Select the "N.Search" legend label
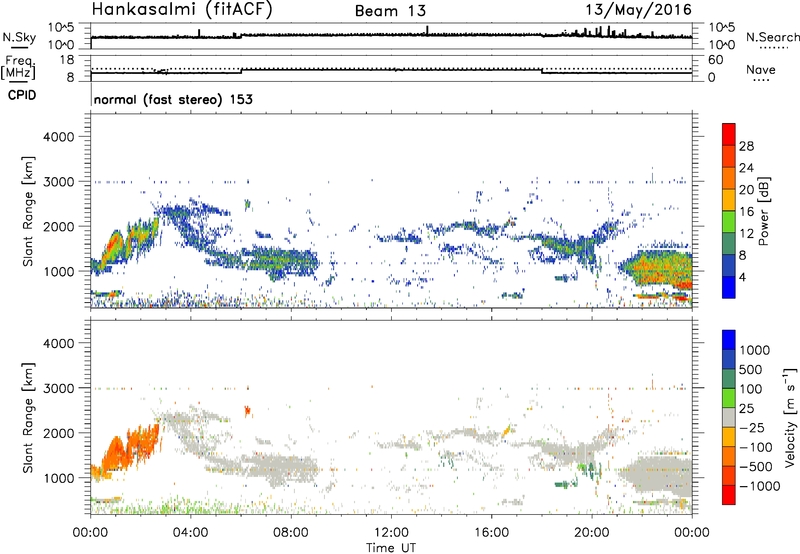This screenshot has height=554, width=800. point(772,37)
